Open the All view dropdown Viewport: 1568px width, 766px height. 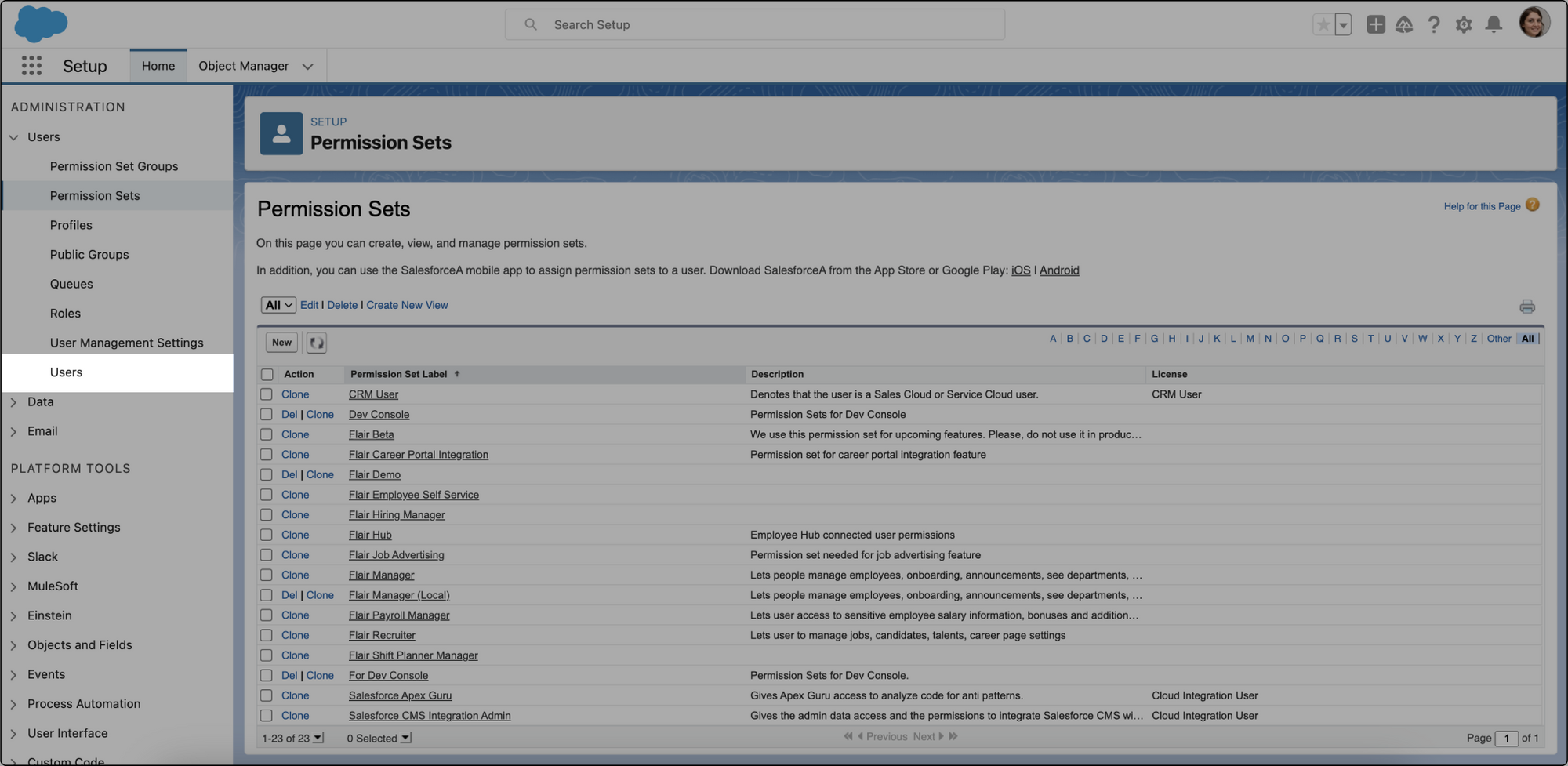[x=278, y=305]
